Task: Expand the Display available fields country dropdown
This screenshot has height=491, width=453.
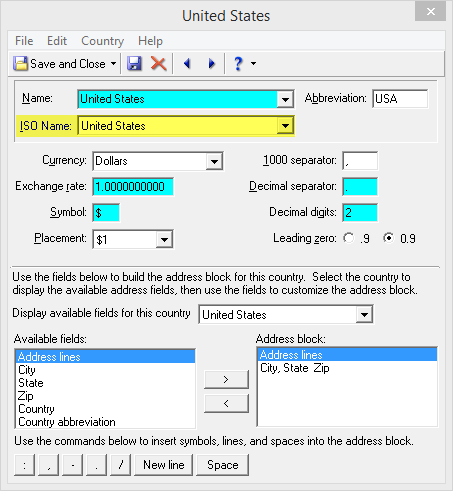Action: click(364, 315)
